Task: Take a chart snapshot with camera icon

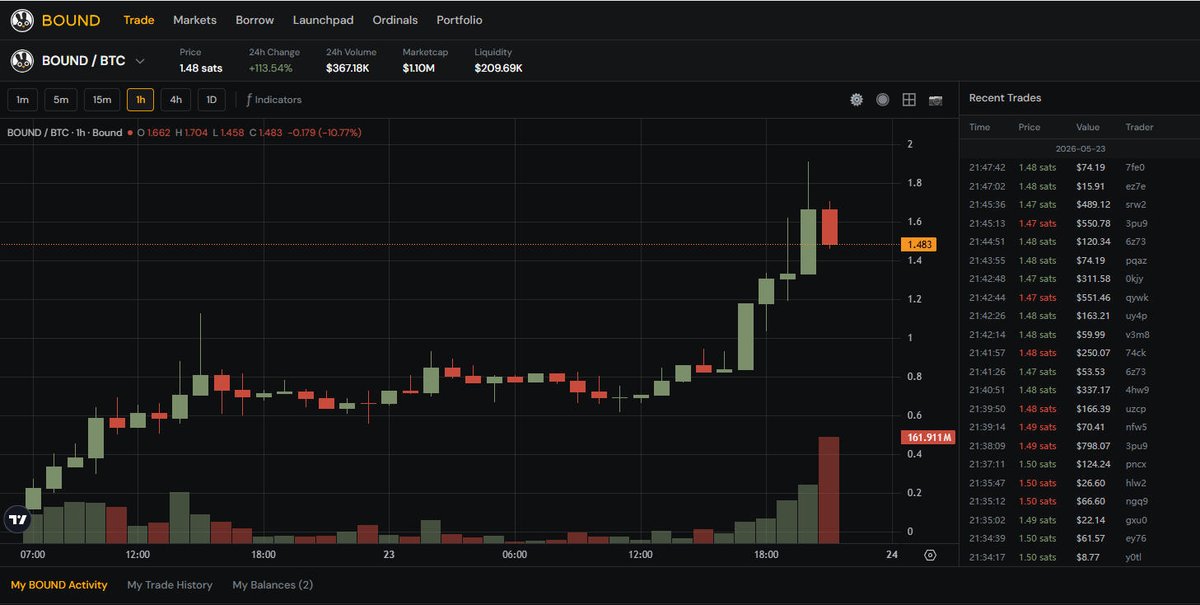Action: coord(936,100)
